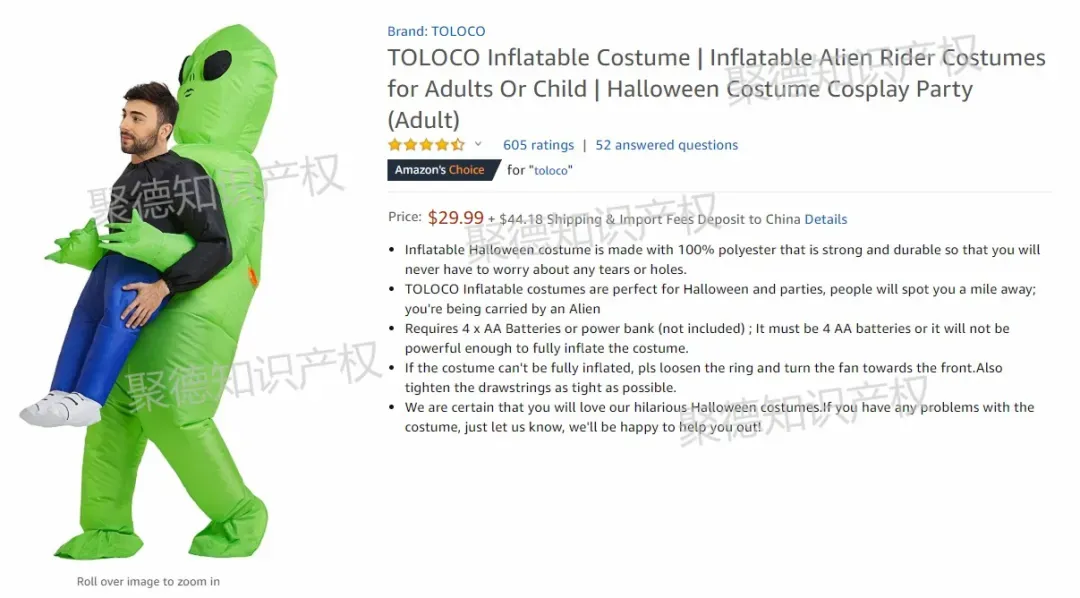Expand the ratings breakdown chevron
This screenshot has width=1080, height=598.
pyautogui.click(x=478, y=144)
